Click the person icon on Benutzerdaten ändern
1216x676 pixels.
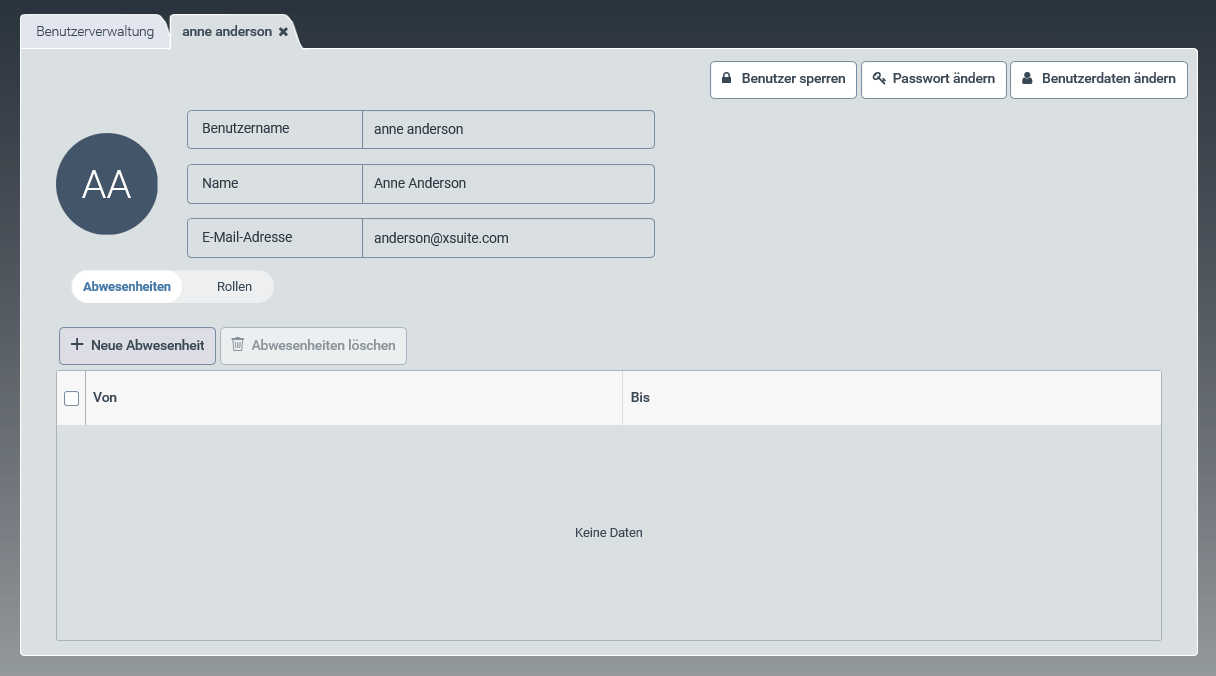tap(1027, 79)
